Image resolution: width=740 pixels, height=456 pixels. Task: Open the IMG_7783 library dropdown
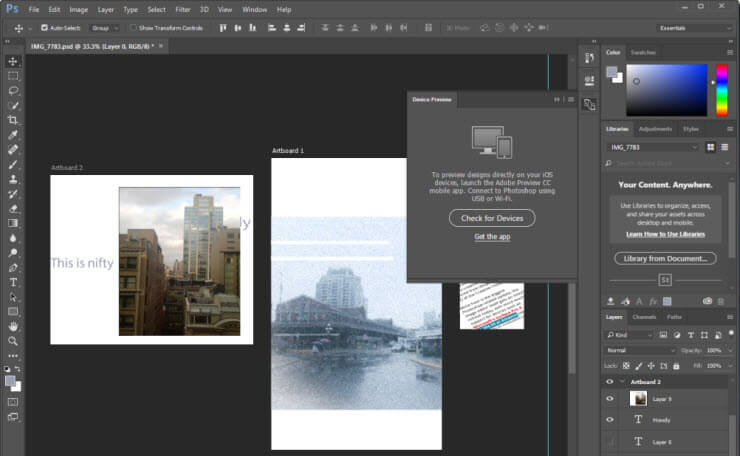(653, 147)
